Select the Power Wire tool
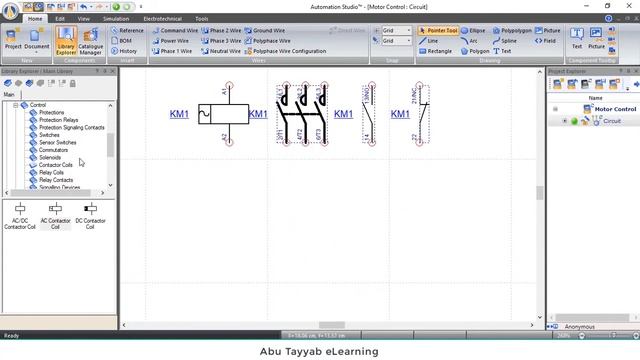The image size is (640, 360). [170, 41]
